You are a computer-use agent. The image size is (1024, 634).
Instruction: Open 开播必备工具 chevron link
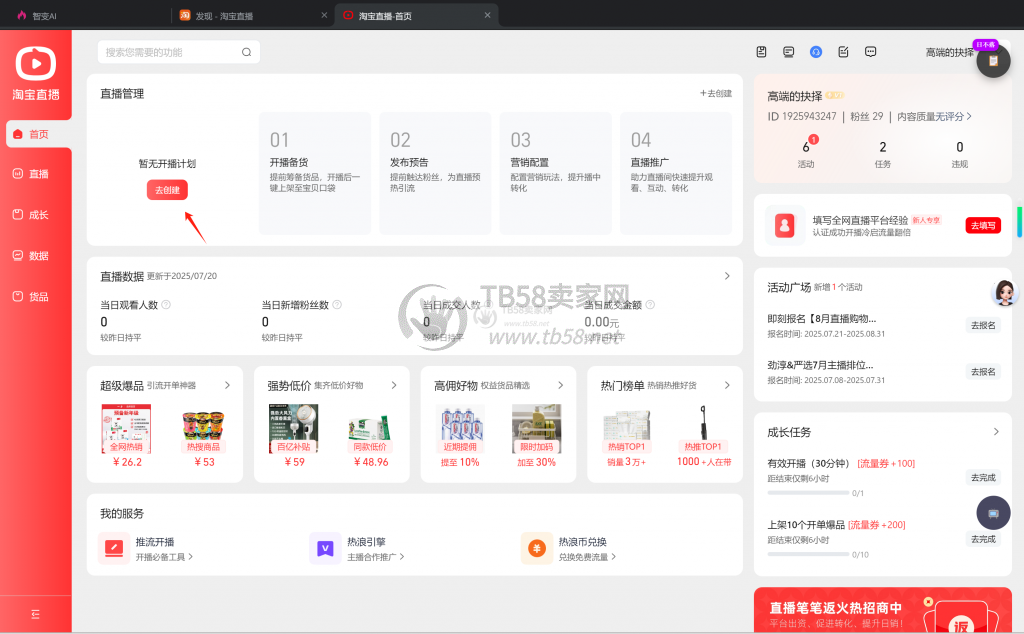pyautogui.click(x=164, y=557)
